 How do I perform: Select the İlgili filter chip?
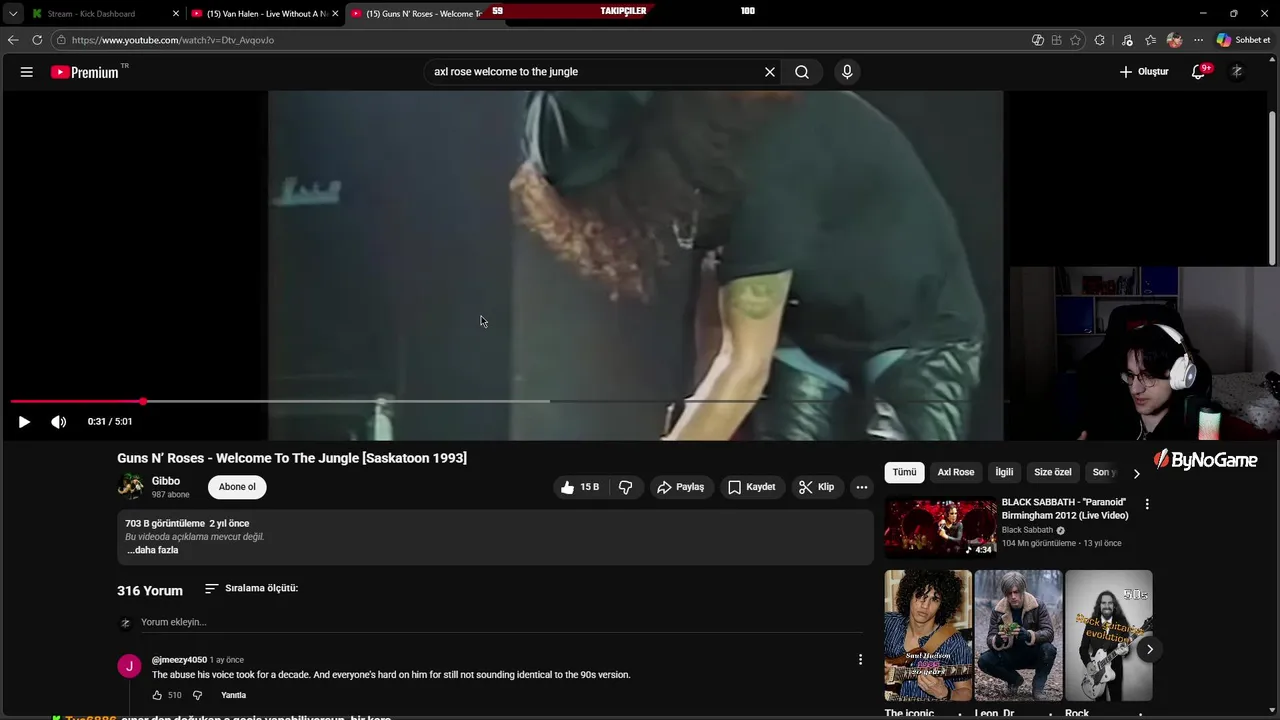(x=1004, y=472)
